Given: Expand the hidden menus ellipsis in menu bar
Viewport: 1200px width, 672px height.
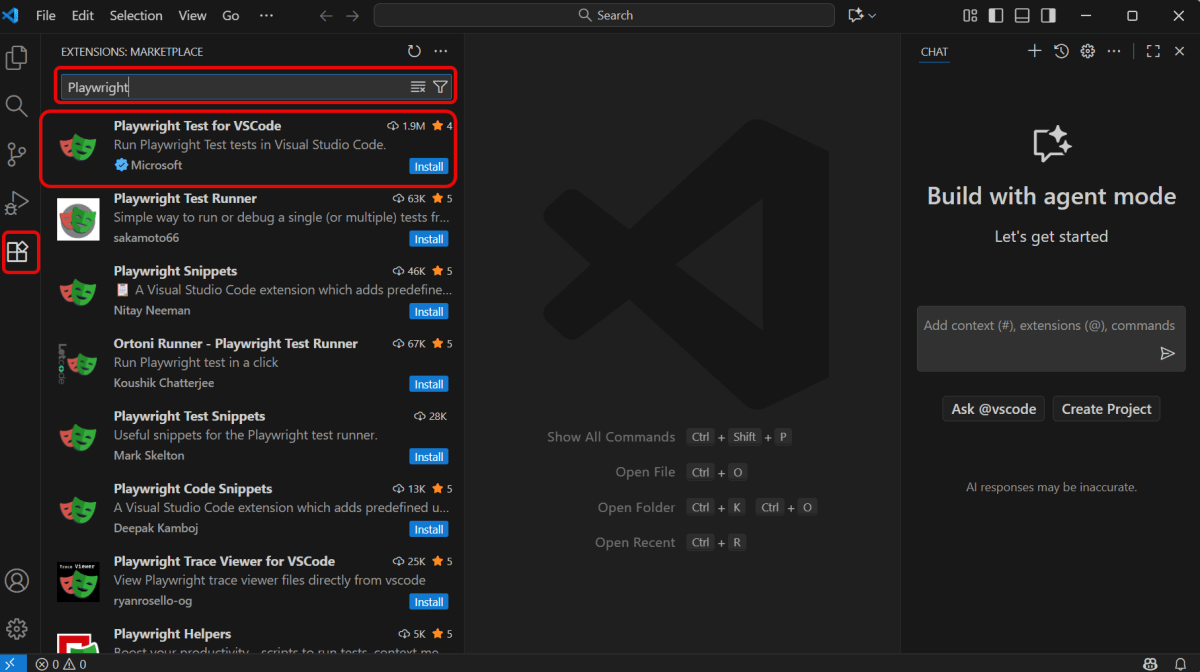Looking at the screenshot, I should 266,16.
